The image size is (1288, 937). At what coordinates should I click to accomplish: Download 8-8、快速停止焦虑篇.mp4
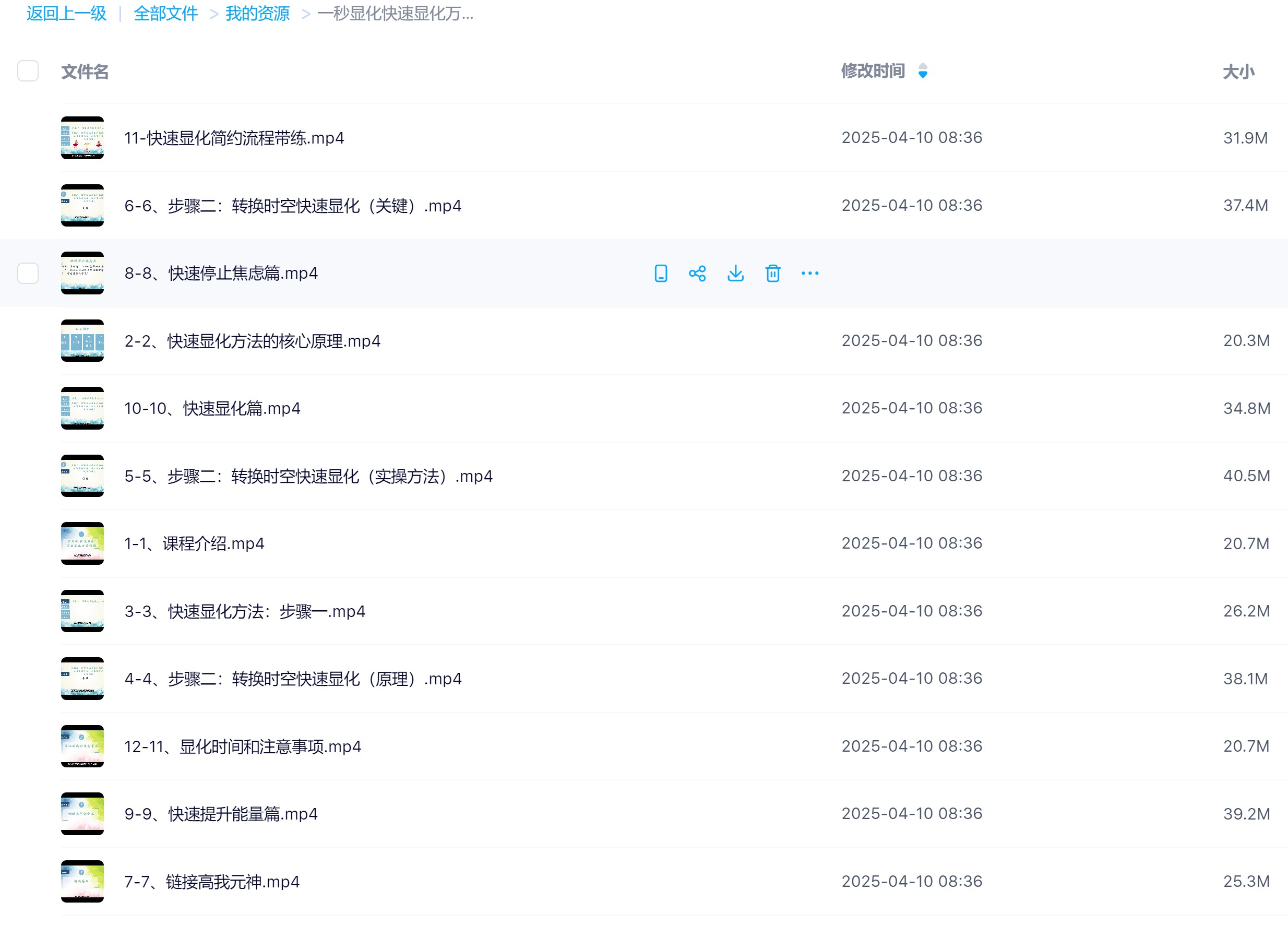(735, 273)
